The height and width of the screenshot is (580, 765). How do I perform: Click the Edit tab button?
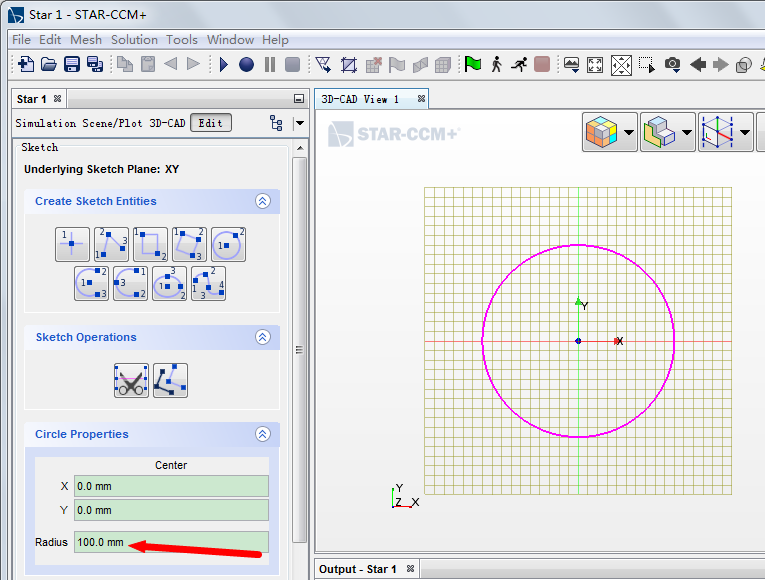pyautogui.click(x=210, y=123)
